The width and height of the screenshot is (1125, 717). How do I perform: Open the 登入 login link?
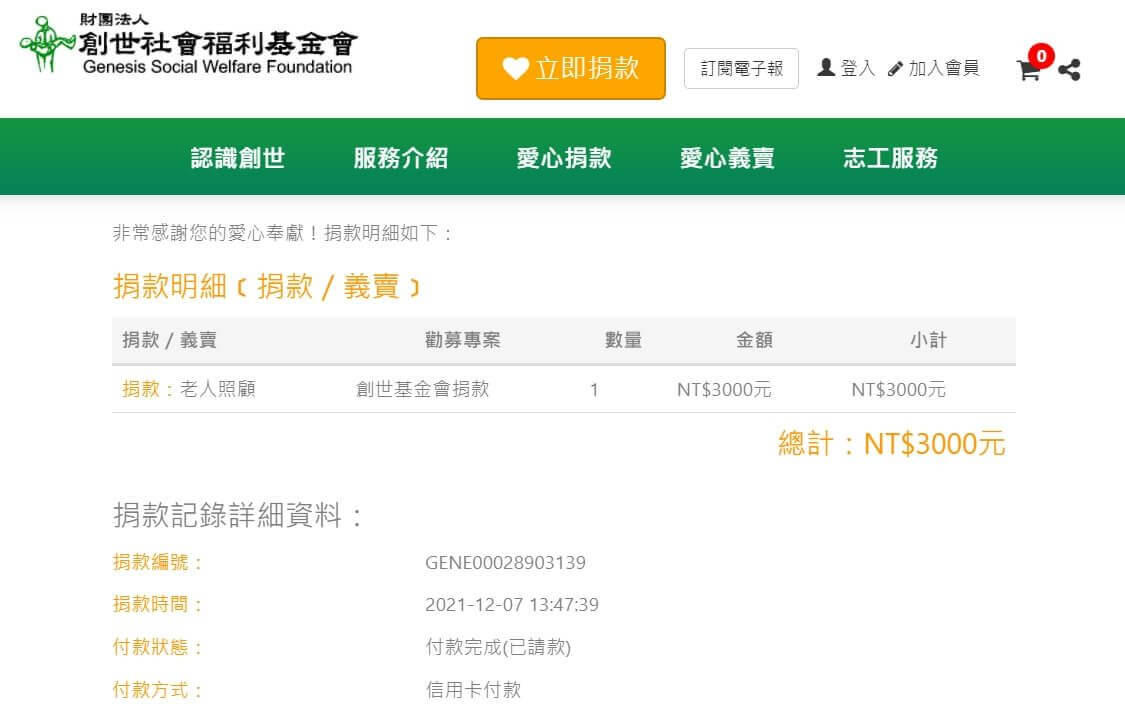click(857, 68)
